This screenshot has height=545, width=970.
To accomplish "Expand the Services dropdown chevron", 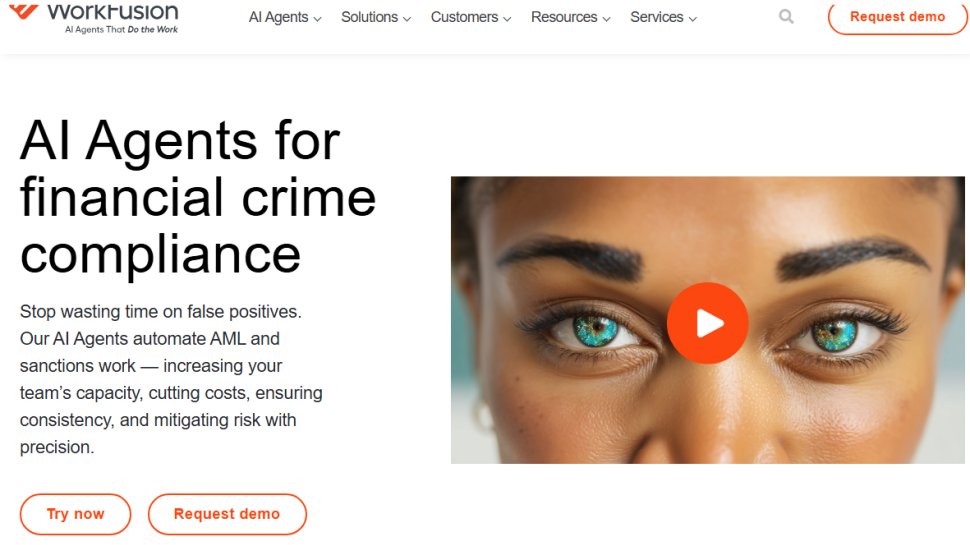I will (x=693, y=19).
